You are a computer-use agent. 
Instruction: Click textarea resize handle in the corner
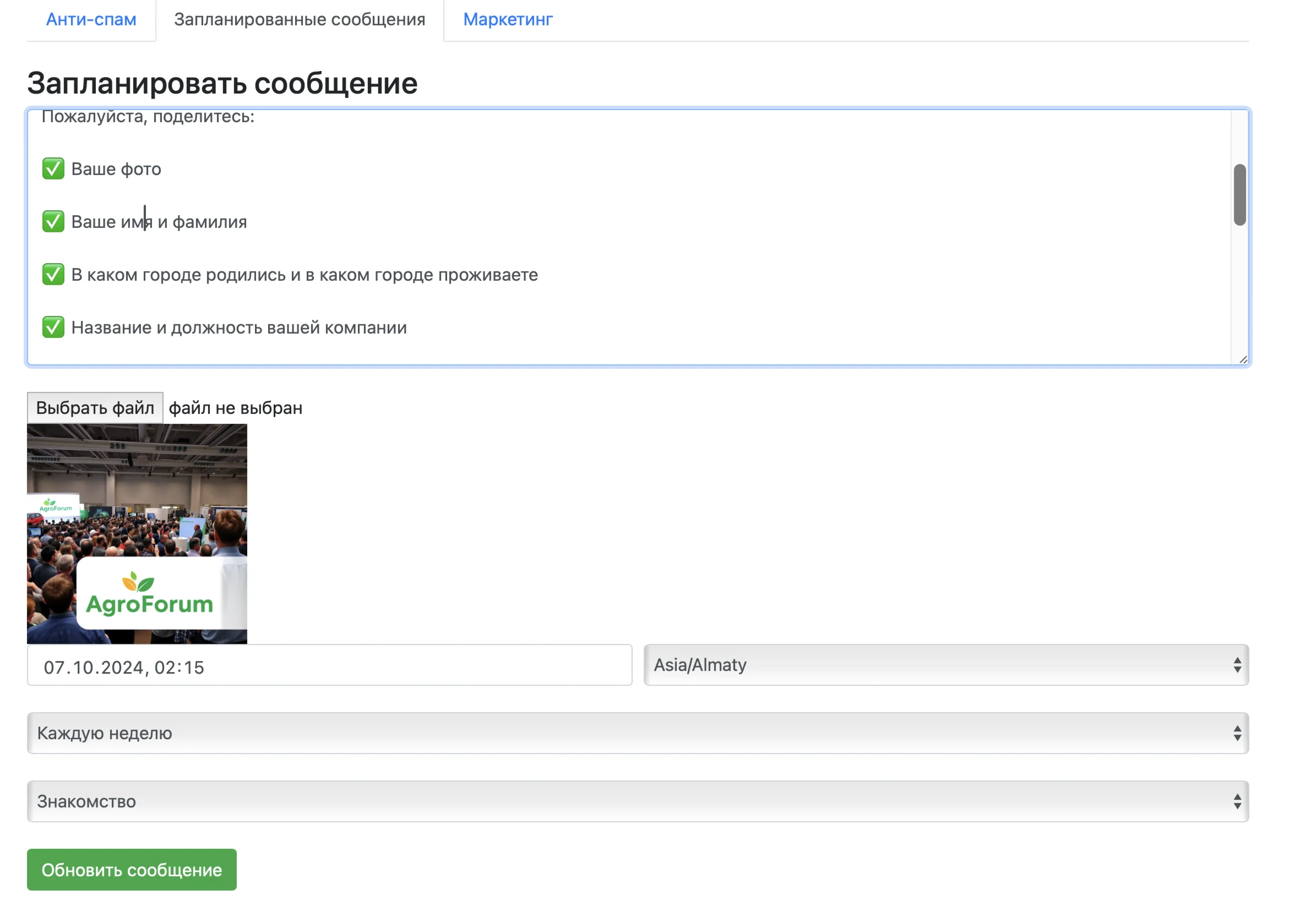pyautogui.click(x=1243, y=359)
